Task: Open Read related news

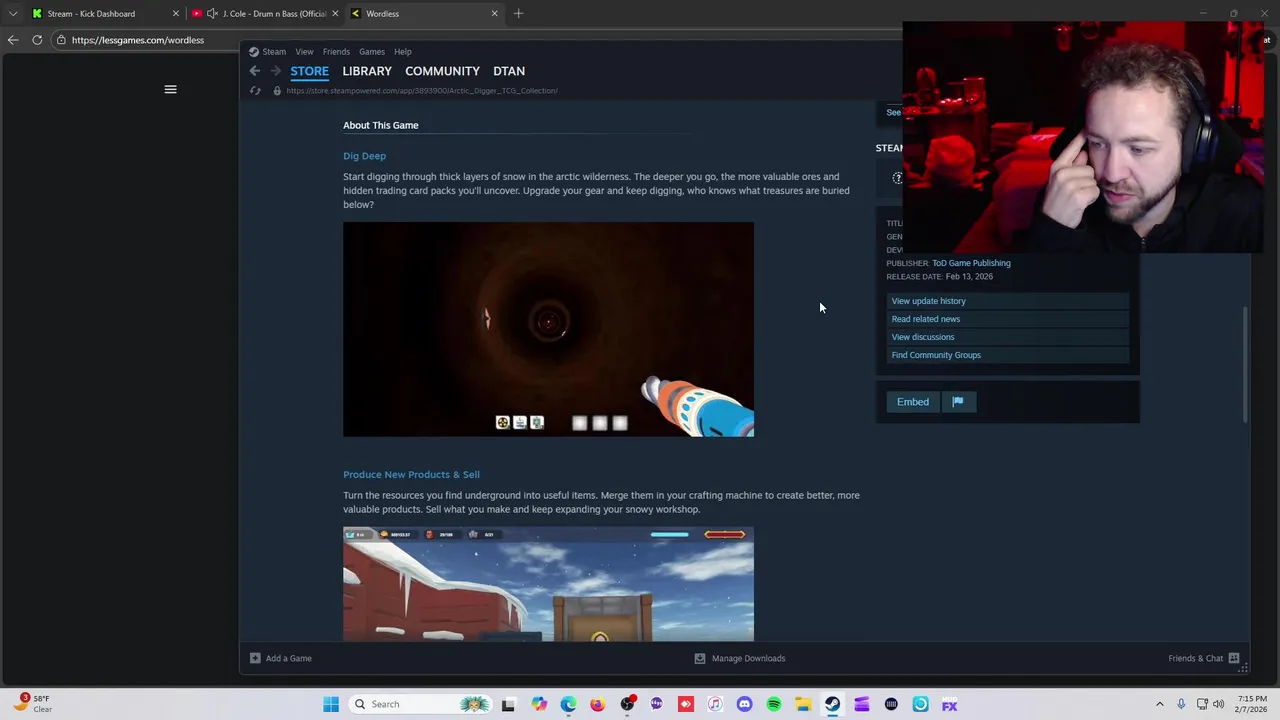Action: 1008,319
